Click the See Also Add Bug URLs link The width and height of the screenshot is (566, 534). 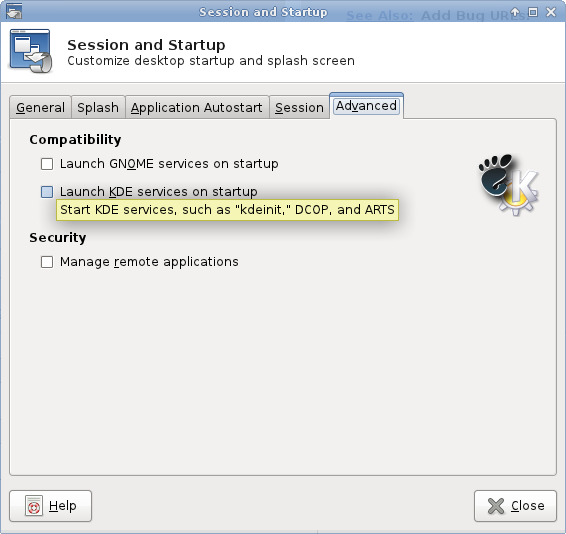[x=437, y=16]
